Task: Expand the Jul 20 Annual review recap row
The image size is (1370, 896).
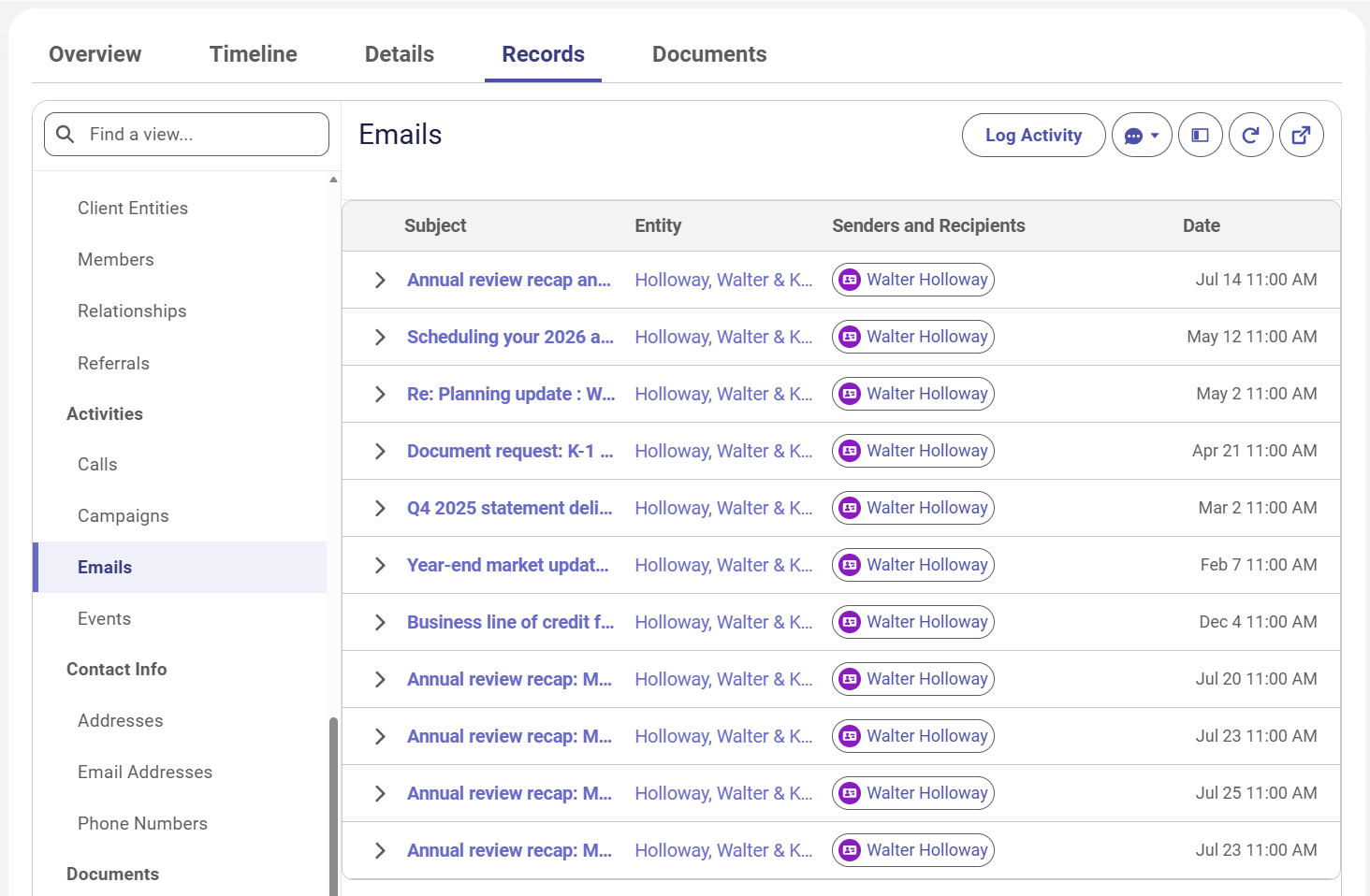Action: pyautogui.click(x=380, y=679)
